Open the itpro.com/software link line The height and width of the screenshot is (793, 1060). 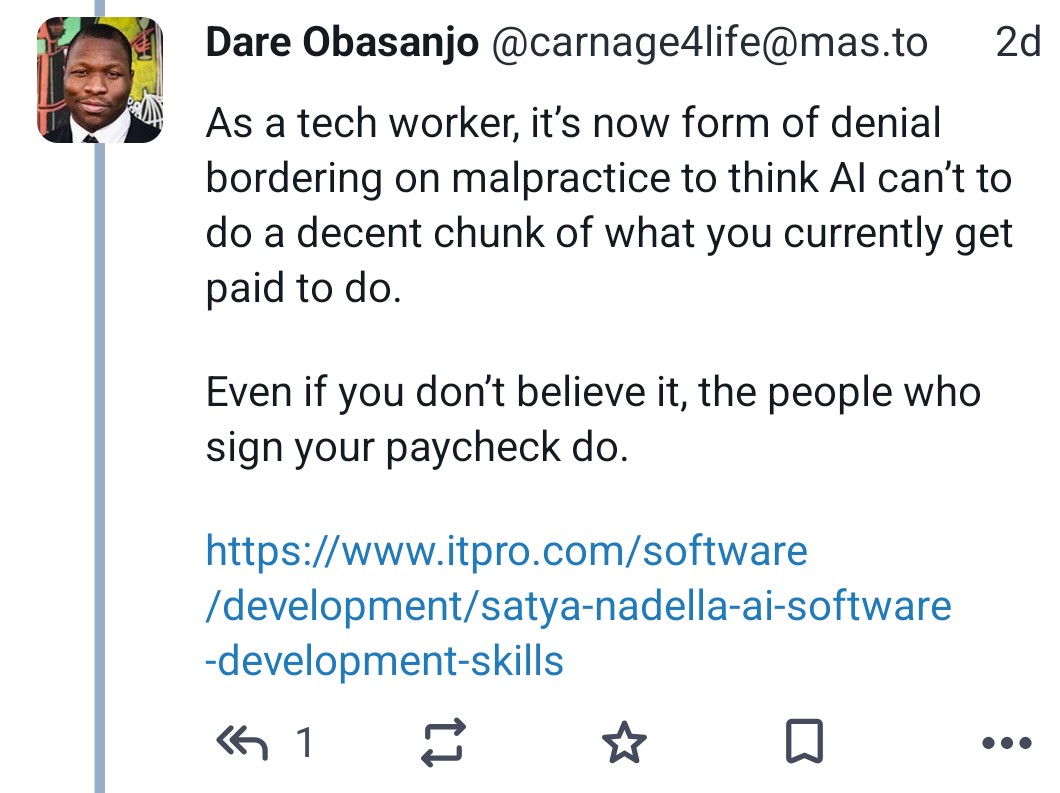[x=506, y=550]
